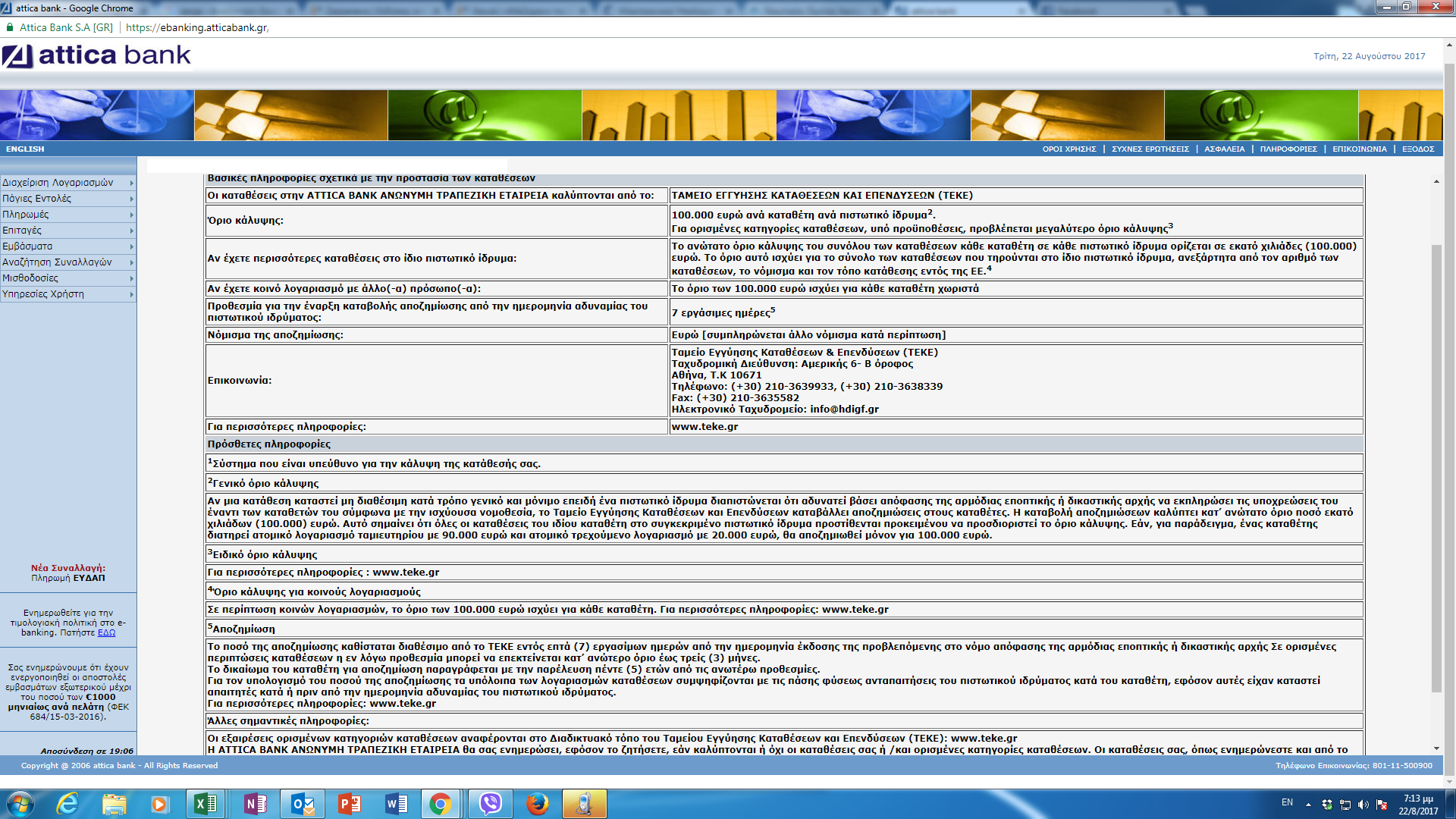
Task: Click the ΕΔΩ pricing policy link
Action: pyautogui.click(x=106, y=632)
